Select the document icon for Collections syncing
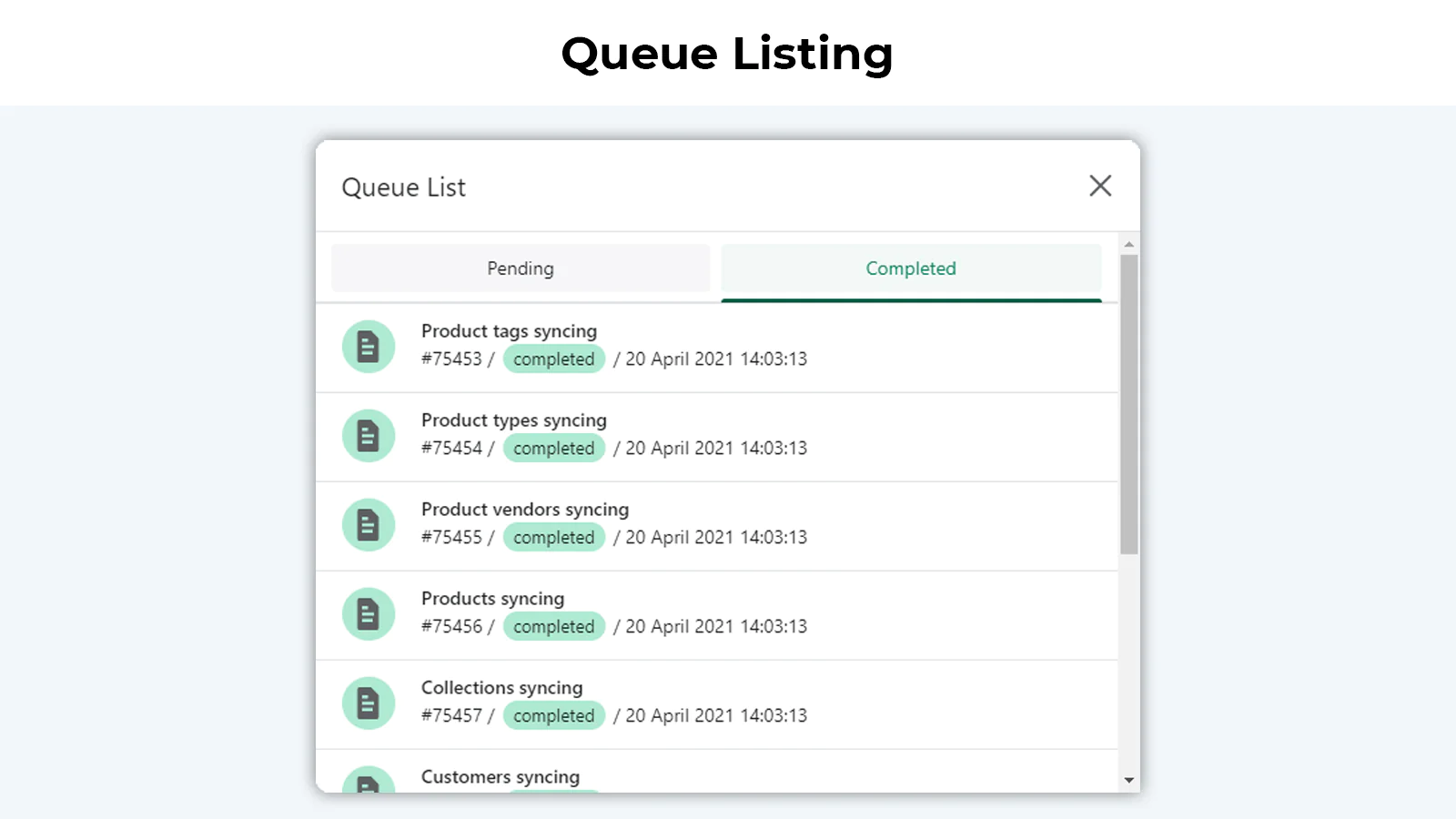 [x=368, y=703]
